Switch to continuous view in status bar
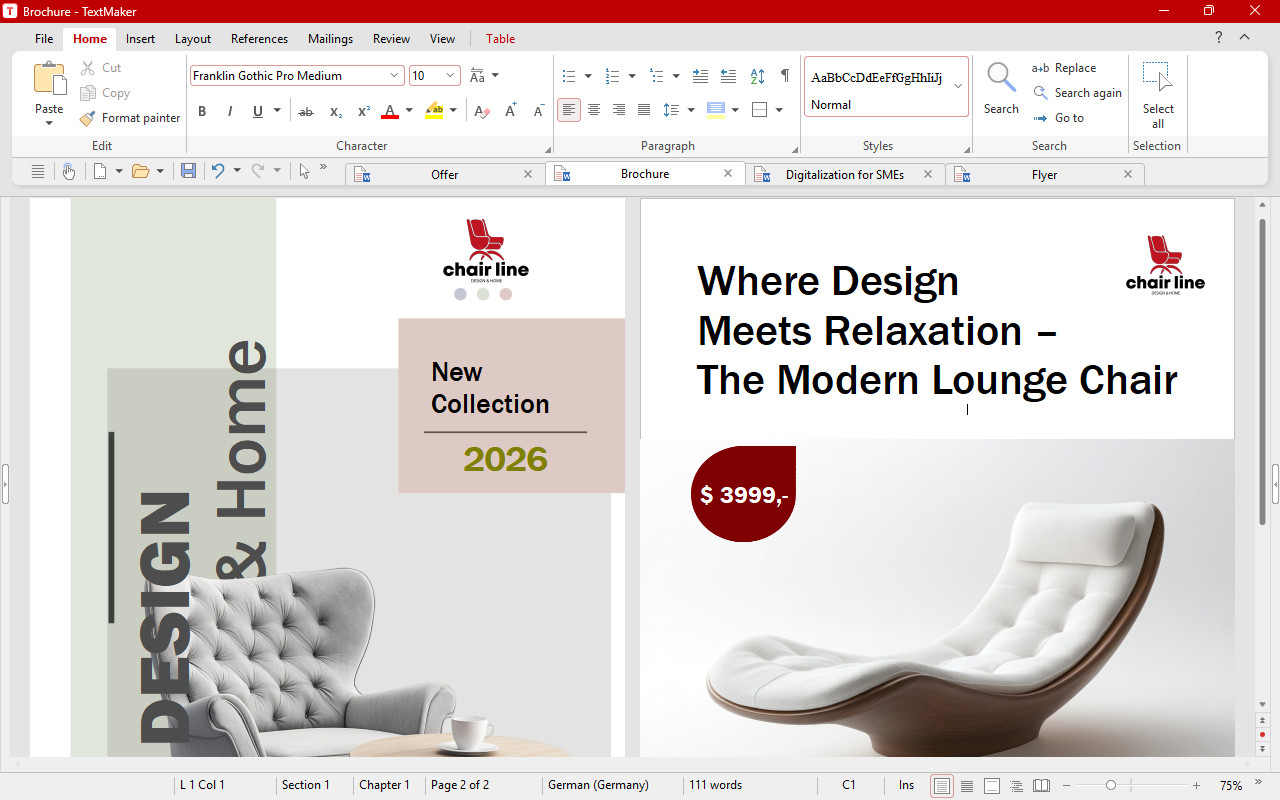Screen dimensions: 1280x800 tap(967, 786)
